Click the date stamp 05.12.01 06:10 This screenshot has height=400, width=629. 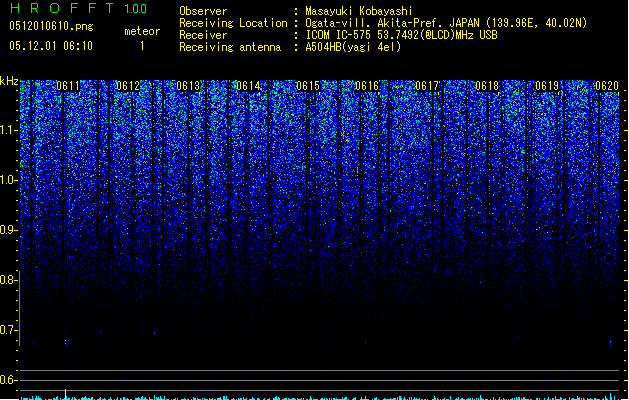[51, 46]
